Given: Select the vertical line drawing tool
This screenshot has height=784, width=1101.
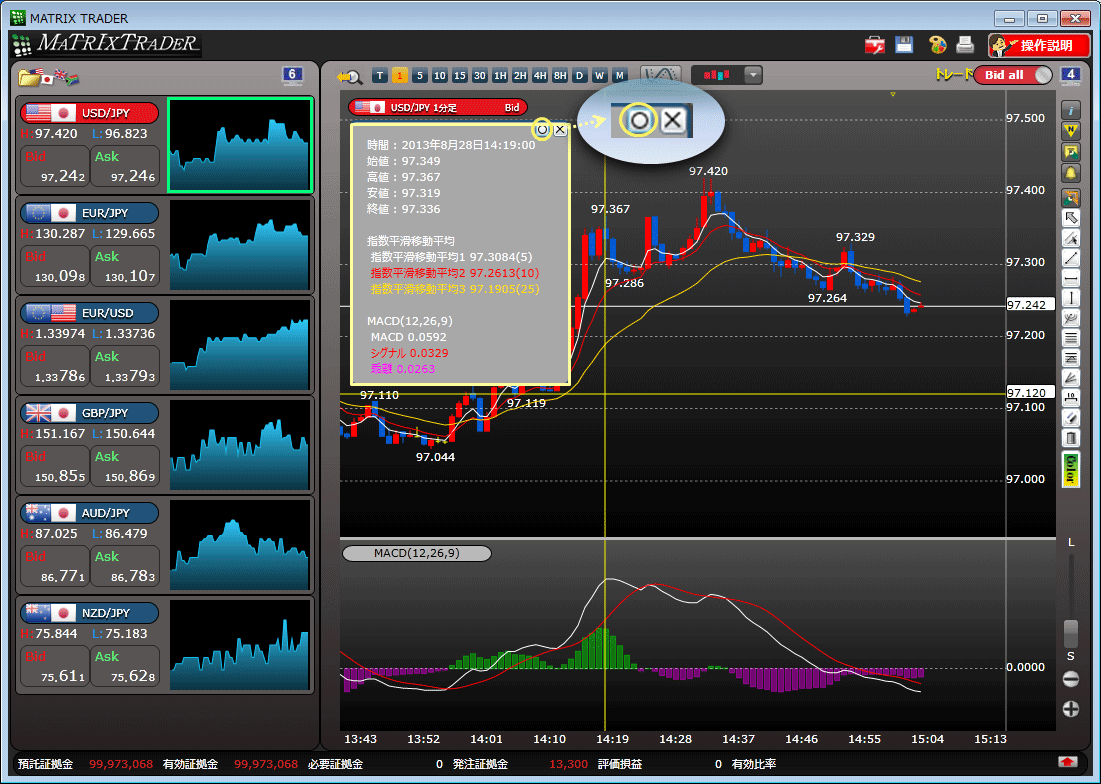Looking at the screenshot, I should [x=1071, y=298].
